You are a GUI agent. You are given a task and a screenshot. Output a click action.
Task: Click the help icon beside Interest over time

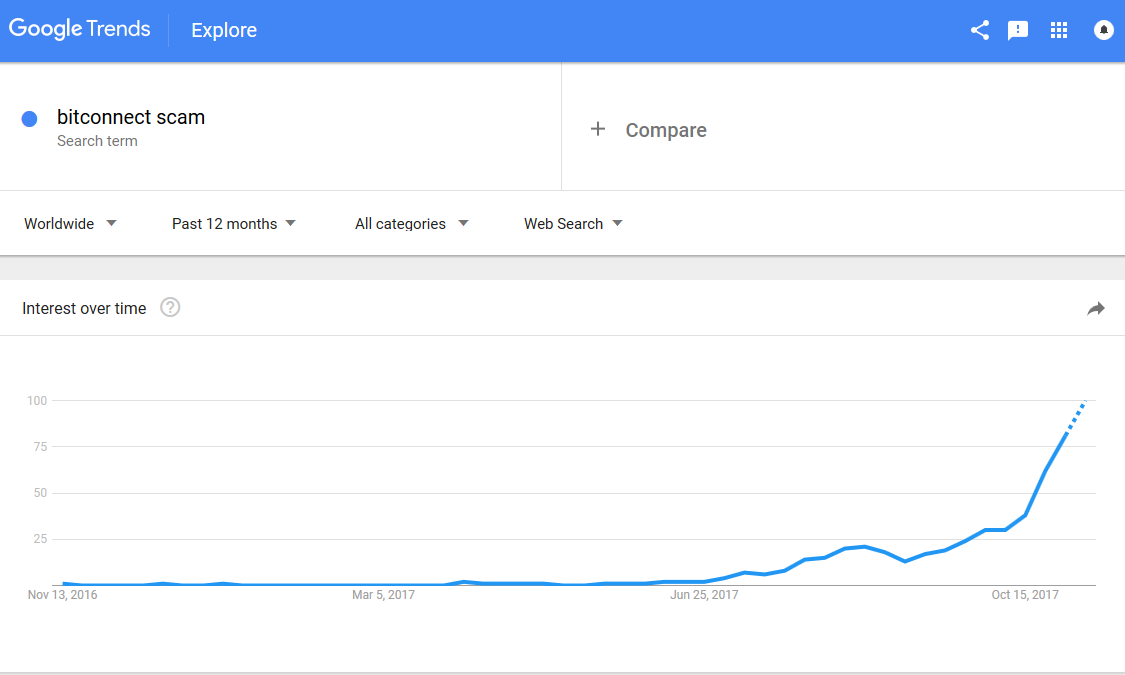pos(170,307)
